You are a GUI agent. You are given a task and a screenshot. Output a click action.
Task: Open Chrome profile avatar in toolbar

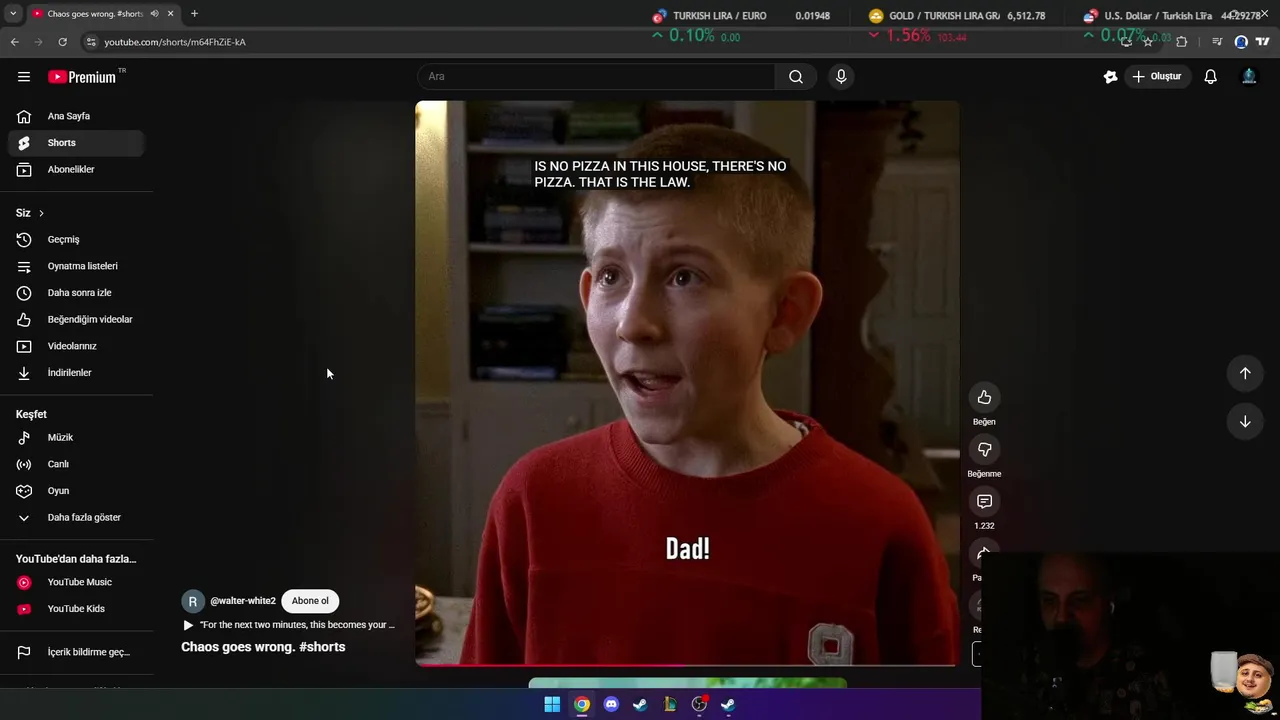[x=1241, y=42]
